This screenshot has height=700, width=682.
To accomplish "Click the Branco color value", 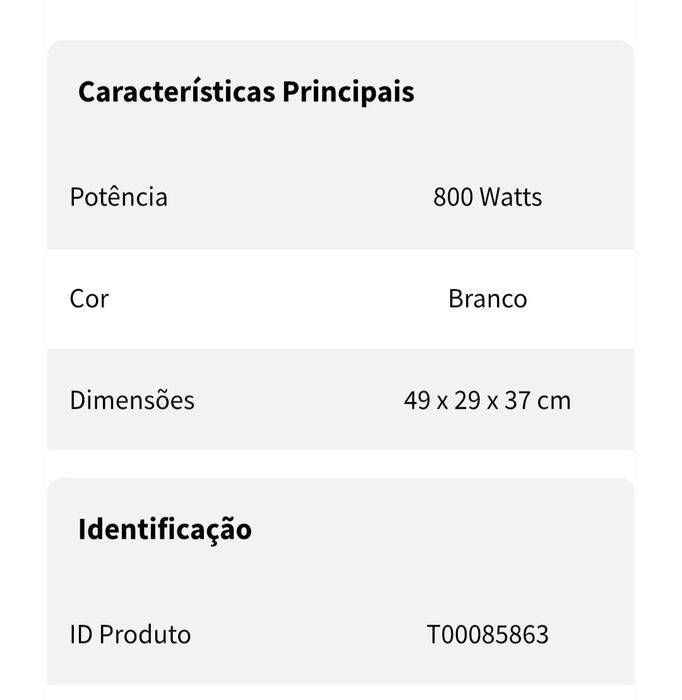I will click(487, 299).
